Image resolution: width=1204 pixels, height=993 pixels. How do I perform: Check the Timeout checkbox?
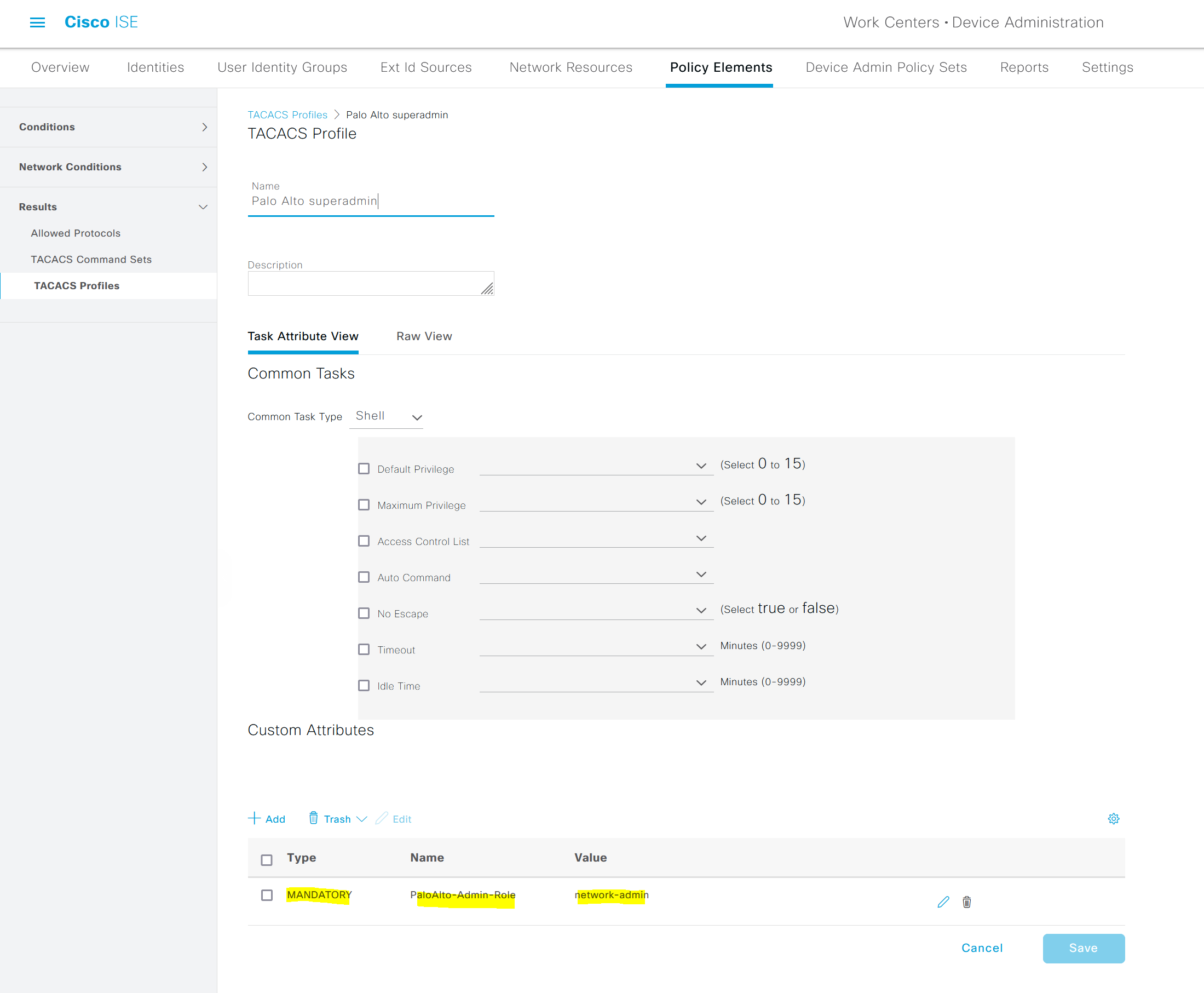coord(364,649)
